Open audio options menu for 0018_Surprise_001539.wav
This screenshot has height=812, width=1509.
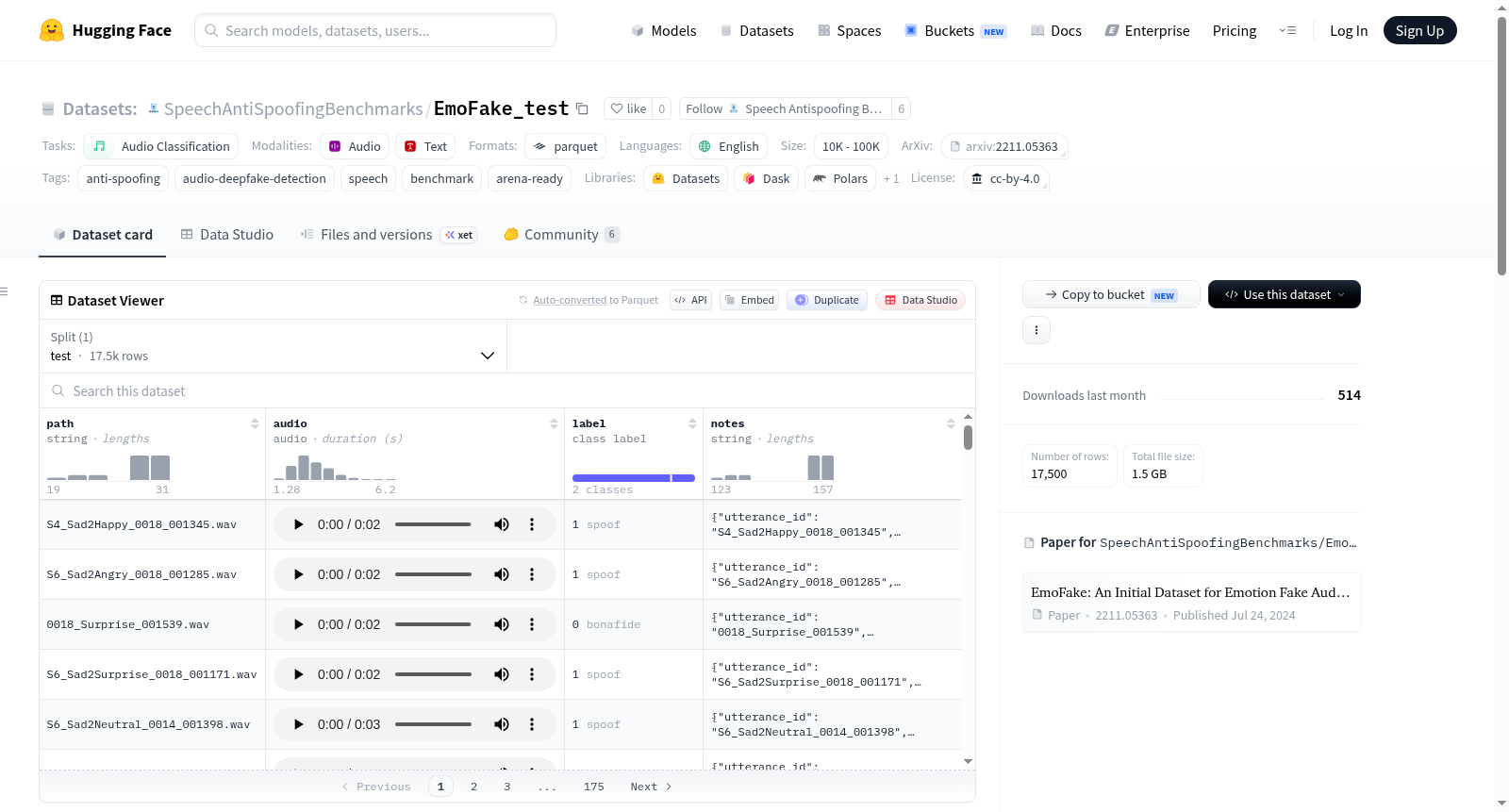pyautogui.click(x=532, y=624)
